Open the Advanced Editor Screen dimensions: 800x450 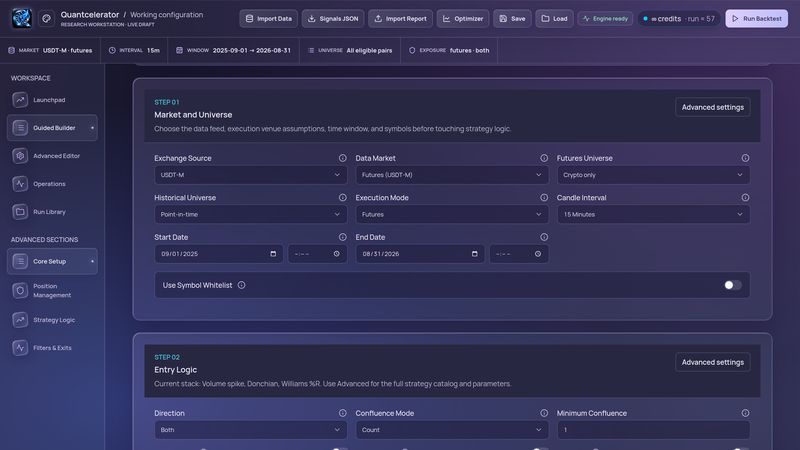click(52, 156)
